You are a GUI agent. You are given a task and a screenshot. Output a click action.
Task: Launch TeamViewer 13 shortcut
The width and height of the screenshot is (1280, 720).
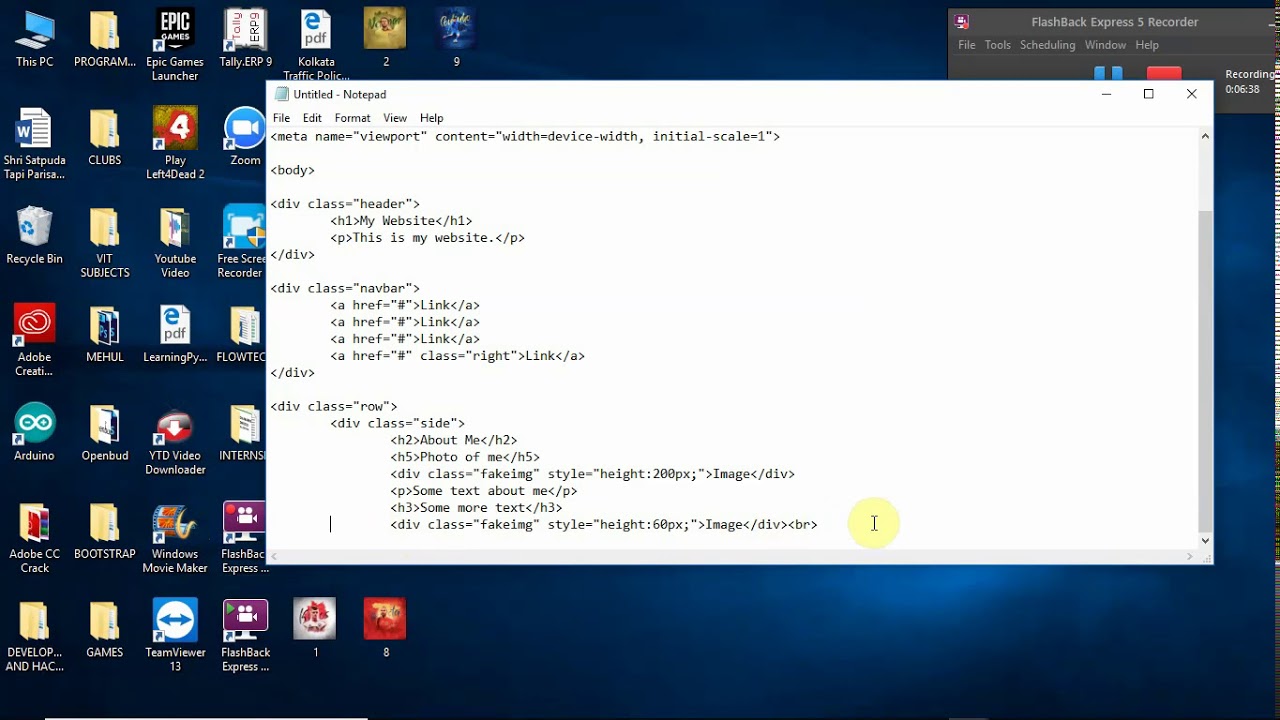coord(175,636)
